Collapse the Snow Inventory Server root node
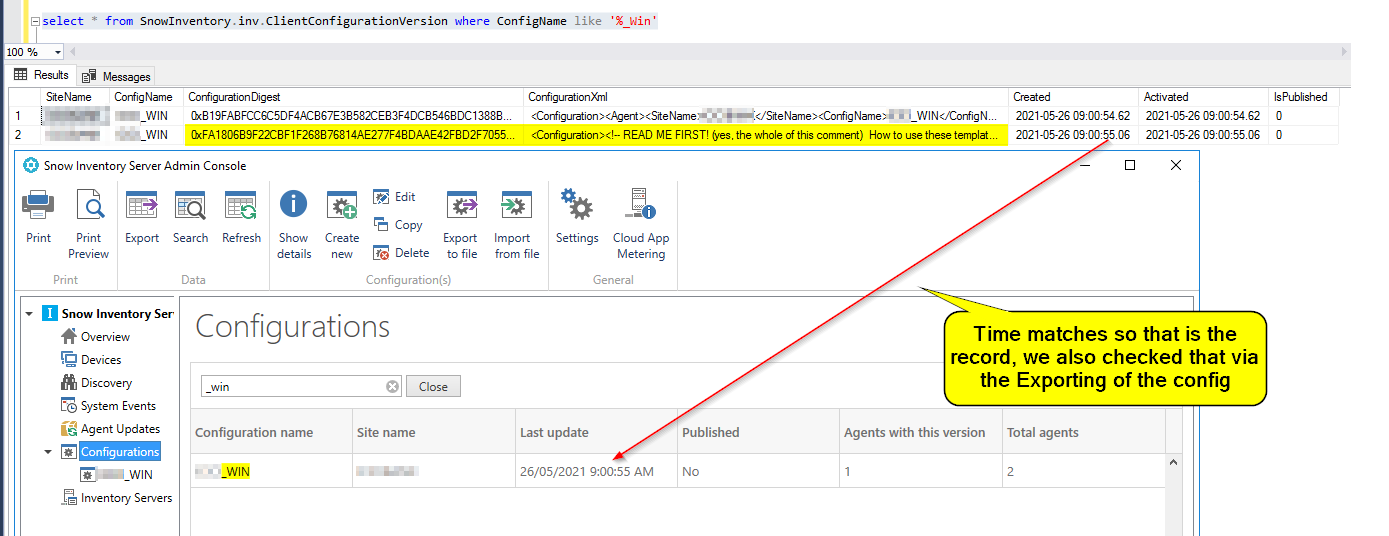1389x536 pixels. click(30, 314)
